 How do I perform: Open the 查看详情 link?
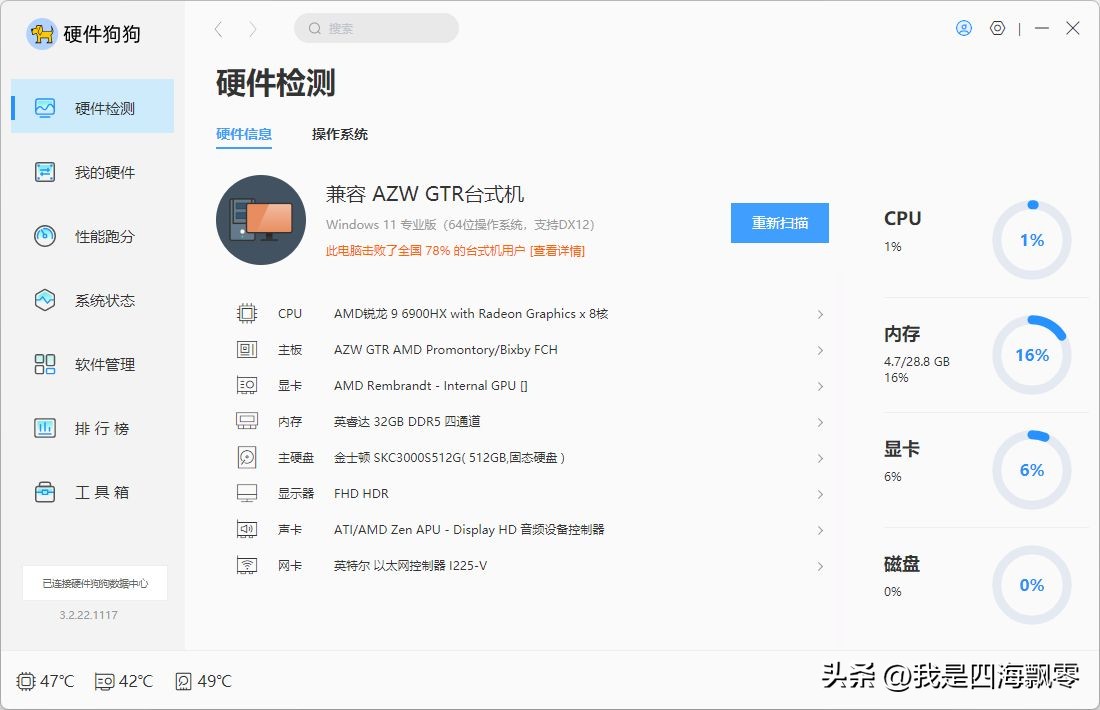coord(557,251)
